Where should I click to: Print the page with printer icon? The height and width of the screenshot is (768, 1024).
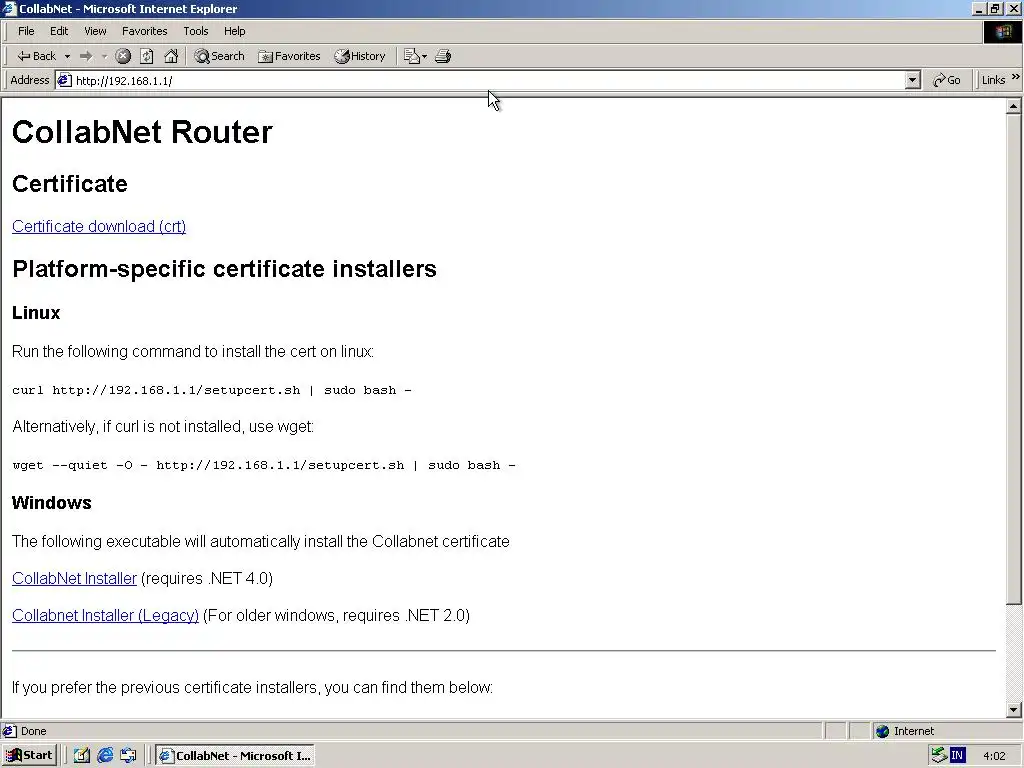pos(443,56)
